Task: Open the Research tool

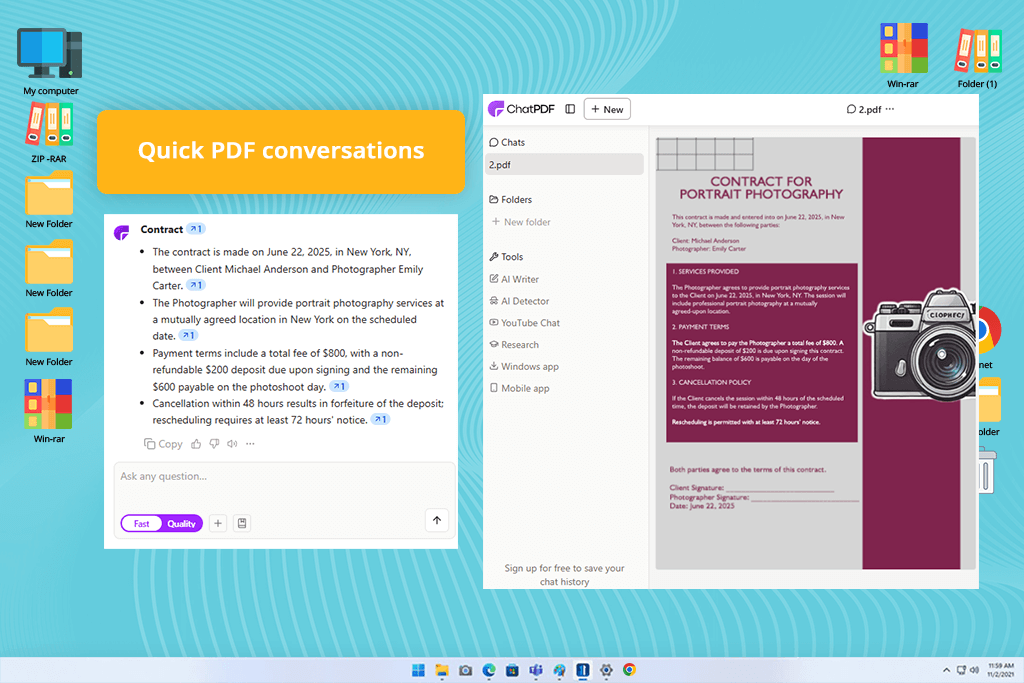Action: 514,345
